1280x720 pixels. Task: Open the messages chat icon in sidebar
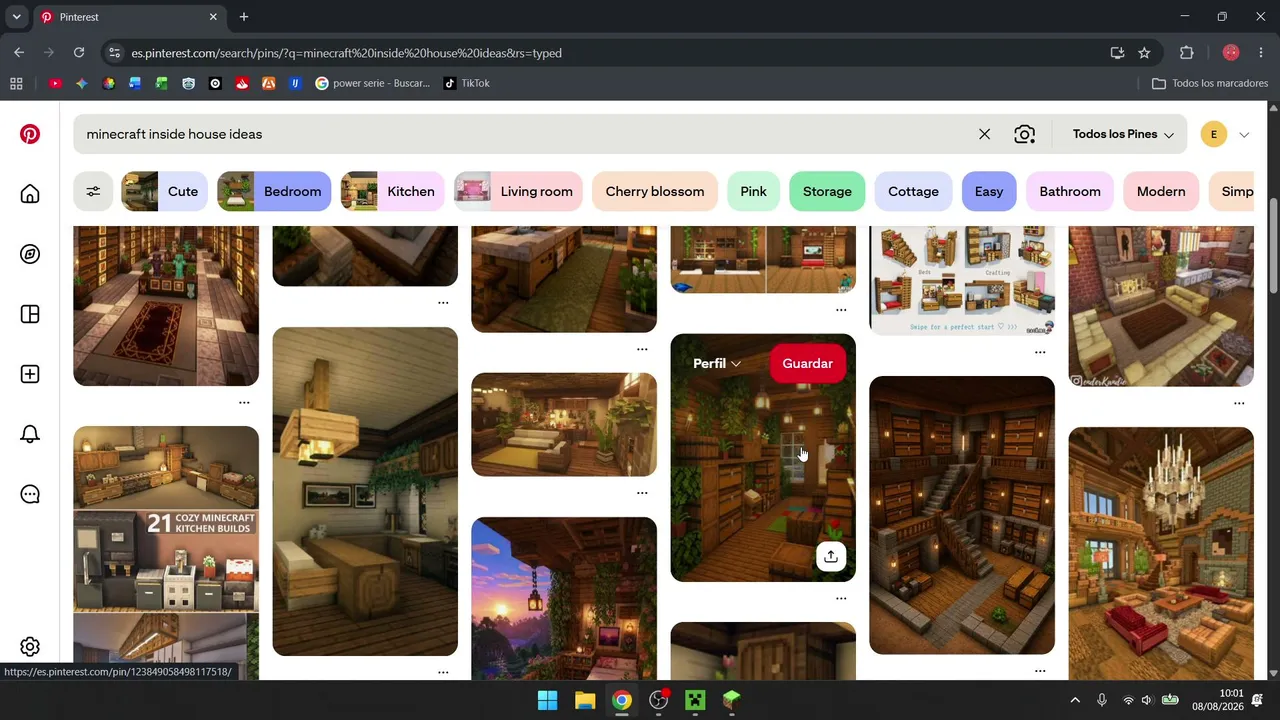tap(30, 494)
